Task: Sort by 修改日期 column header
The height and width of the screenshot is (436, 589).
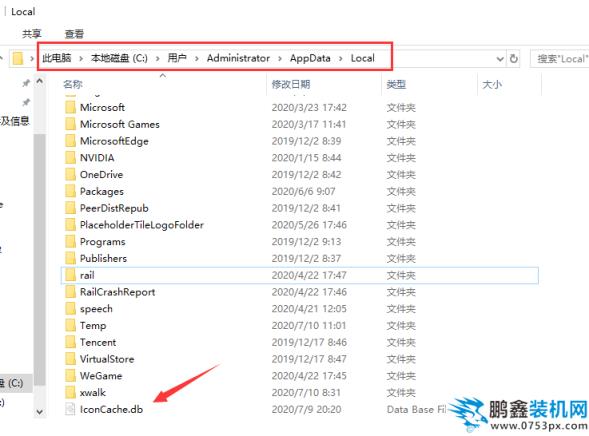Action: coord(291,84)
